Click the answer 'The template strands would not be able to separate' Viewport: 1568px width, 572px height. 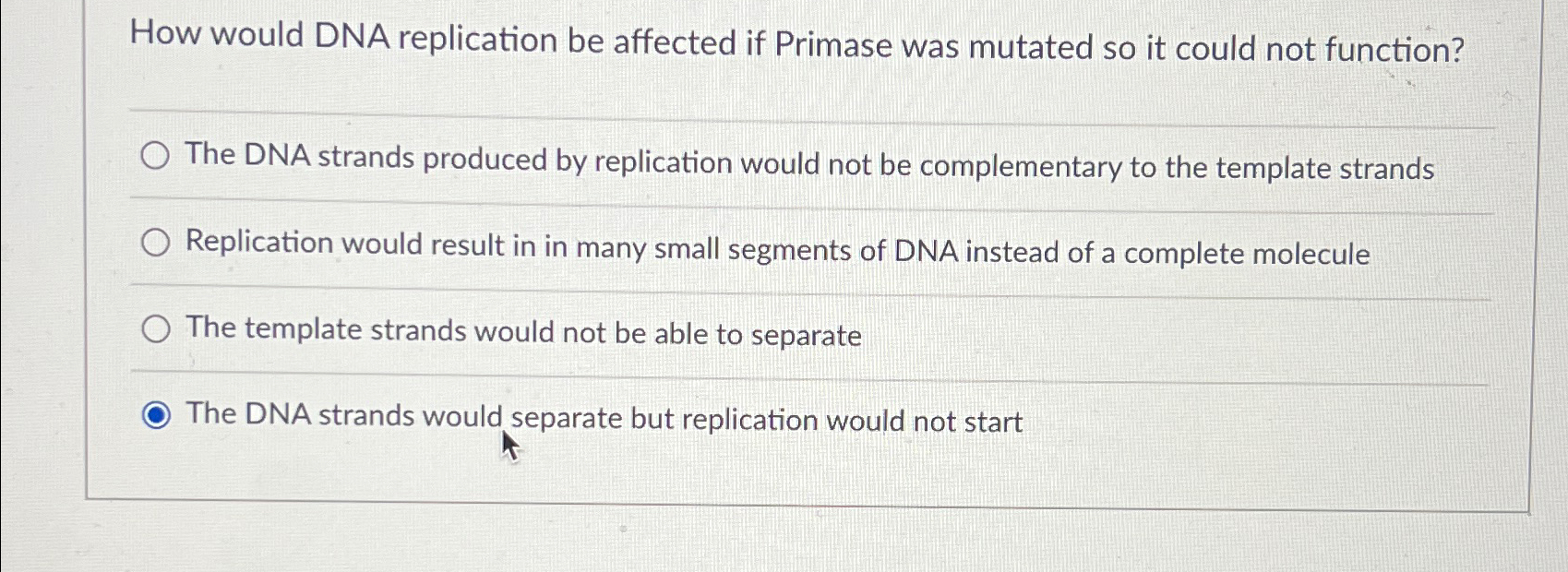pyautogui.click(x=522, y=336)
